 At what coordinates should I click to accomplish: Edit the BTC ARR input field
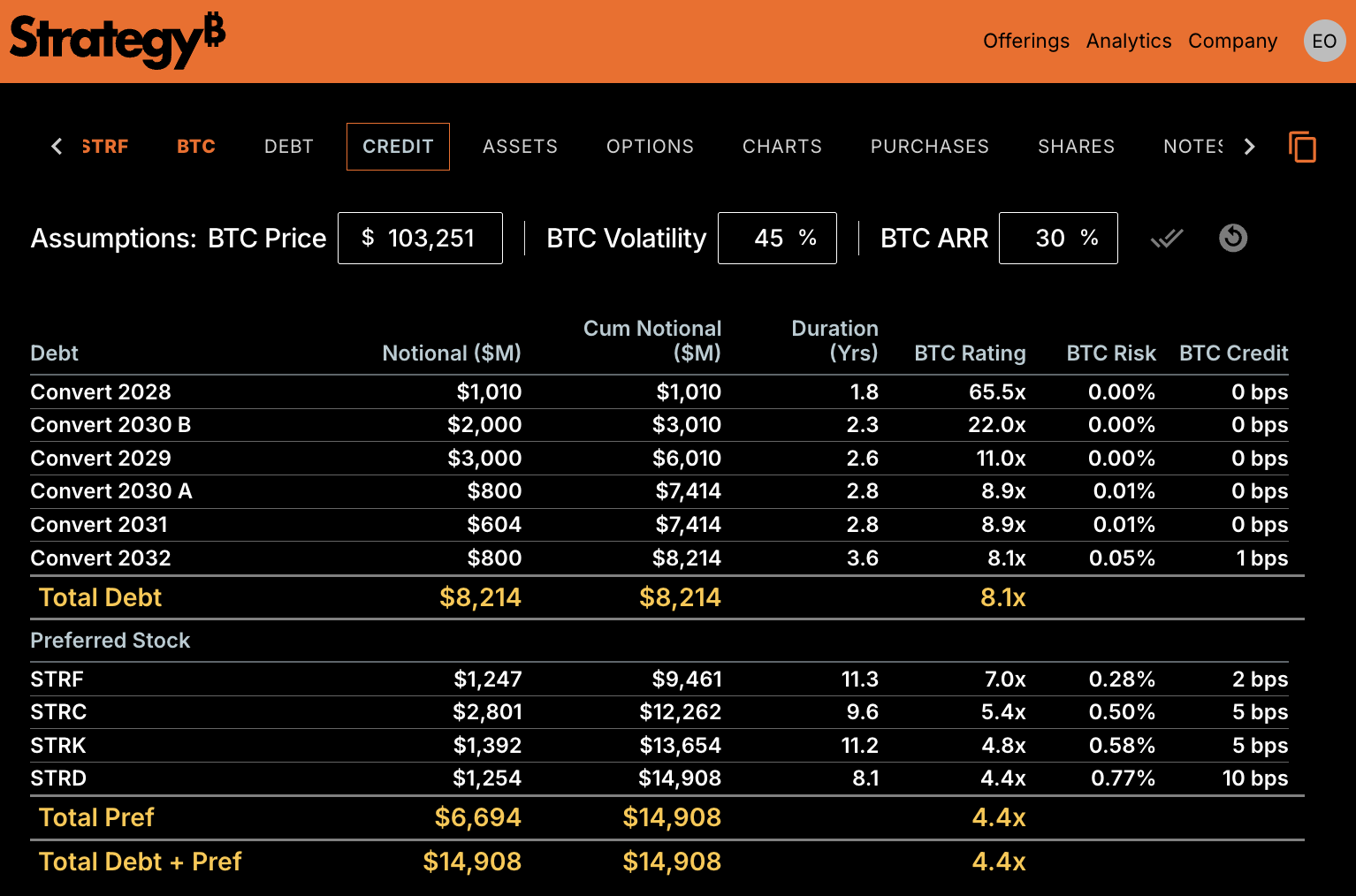pos(1058,238)
